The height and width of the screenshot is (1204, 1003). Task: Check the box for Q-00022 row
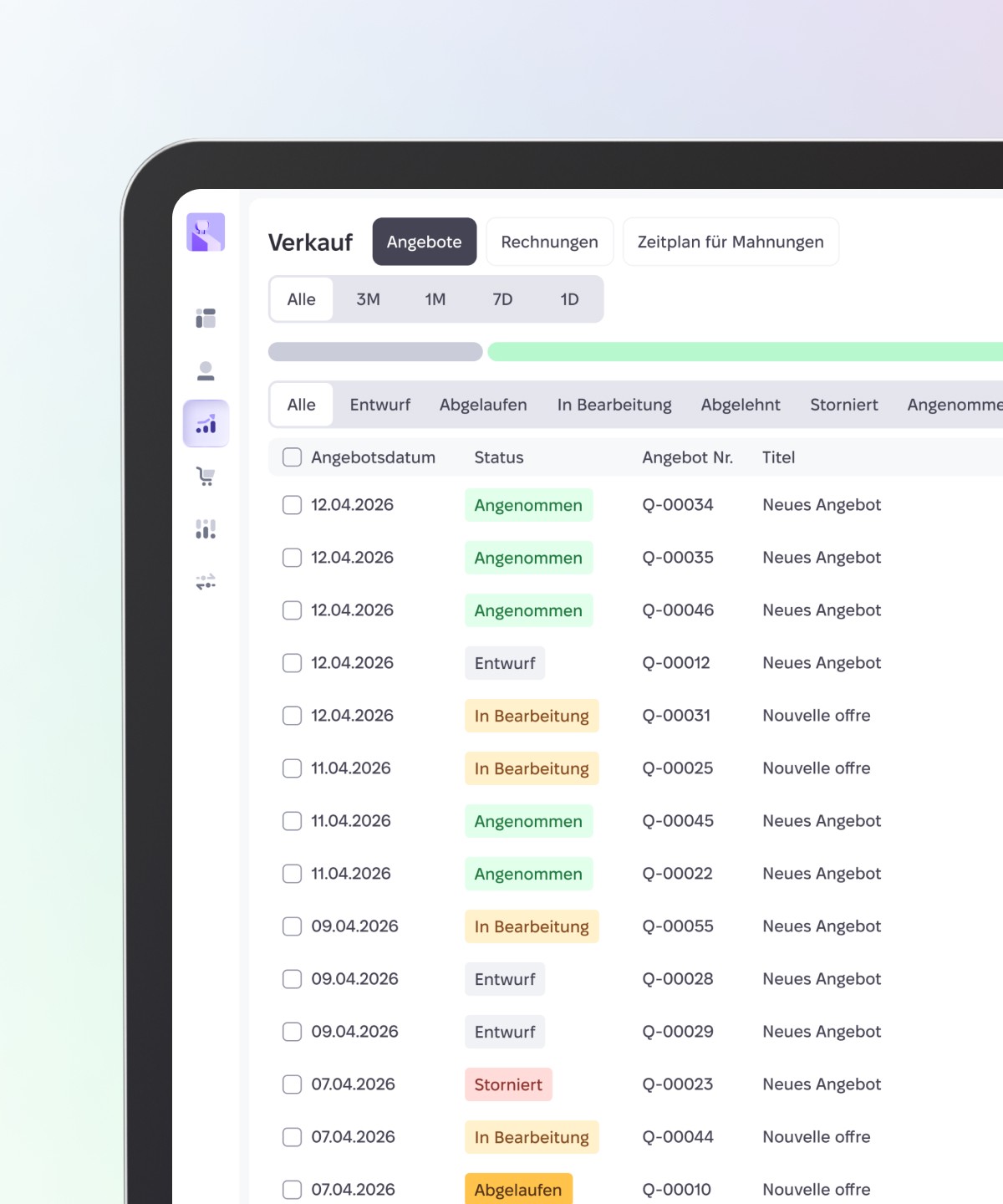tap(292, 874)
